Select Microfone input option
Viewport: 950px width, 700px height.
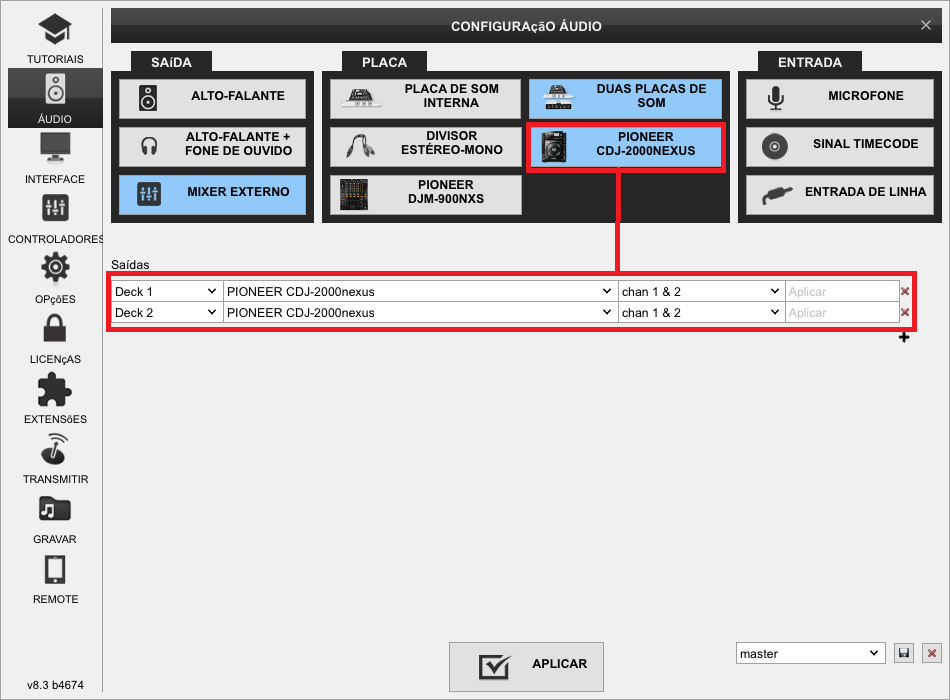pyautogui.click(x=840, y=99)
